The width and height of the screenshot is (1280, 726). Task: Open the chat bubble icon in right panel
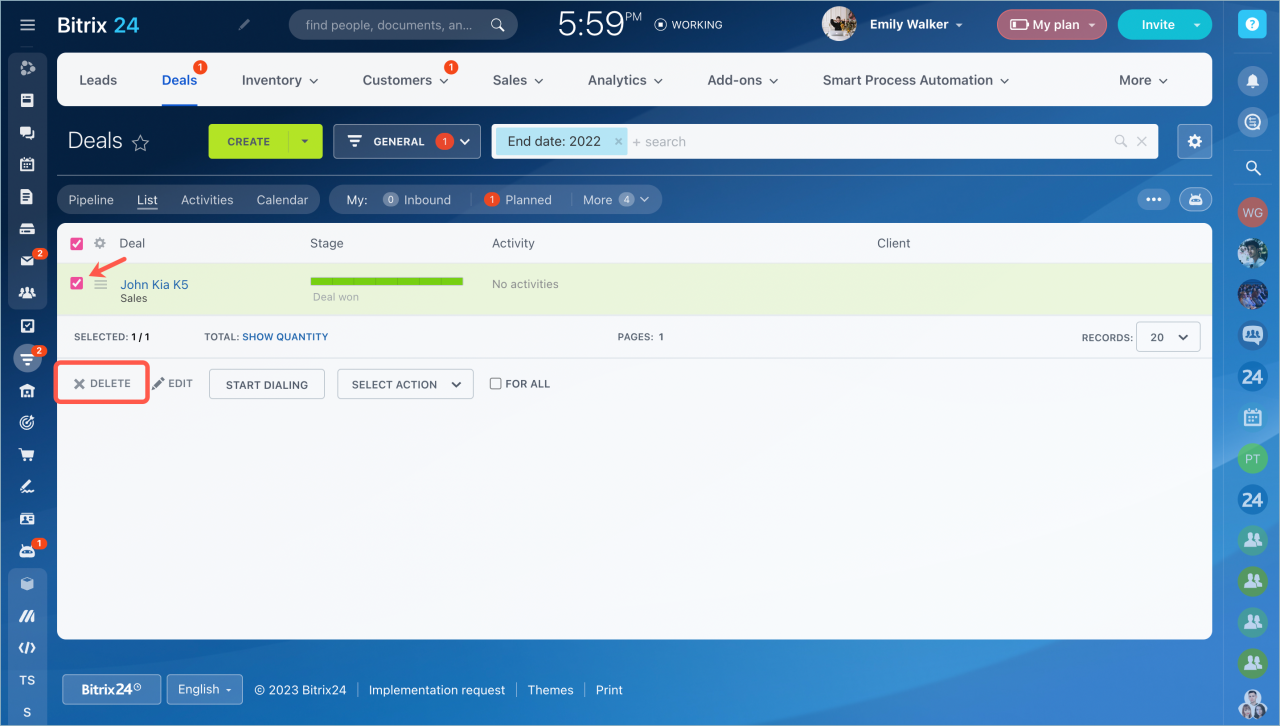point(1252,122)
